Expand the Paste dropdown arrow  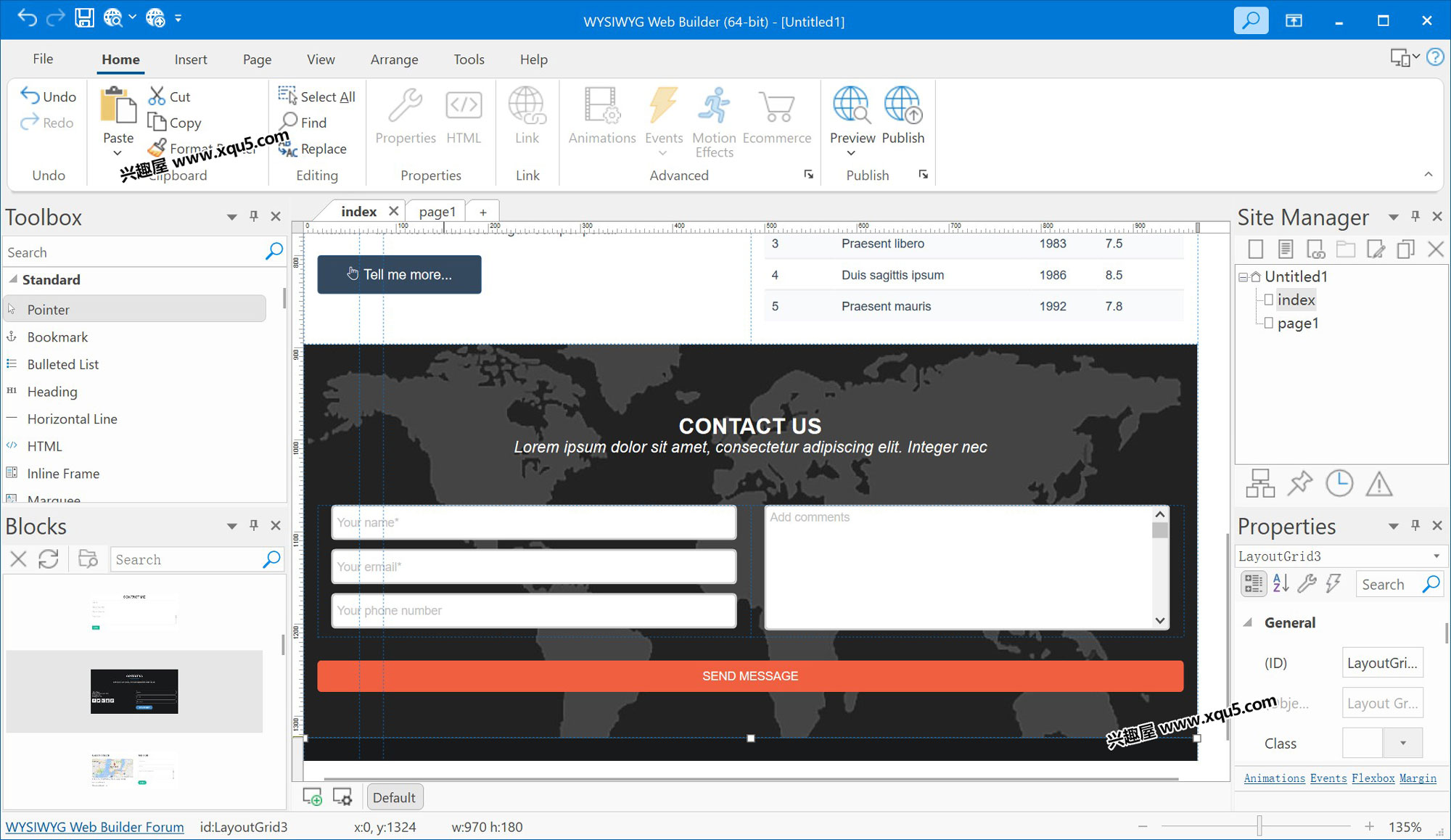point(118,153)
